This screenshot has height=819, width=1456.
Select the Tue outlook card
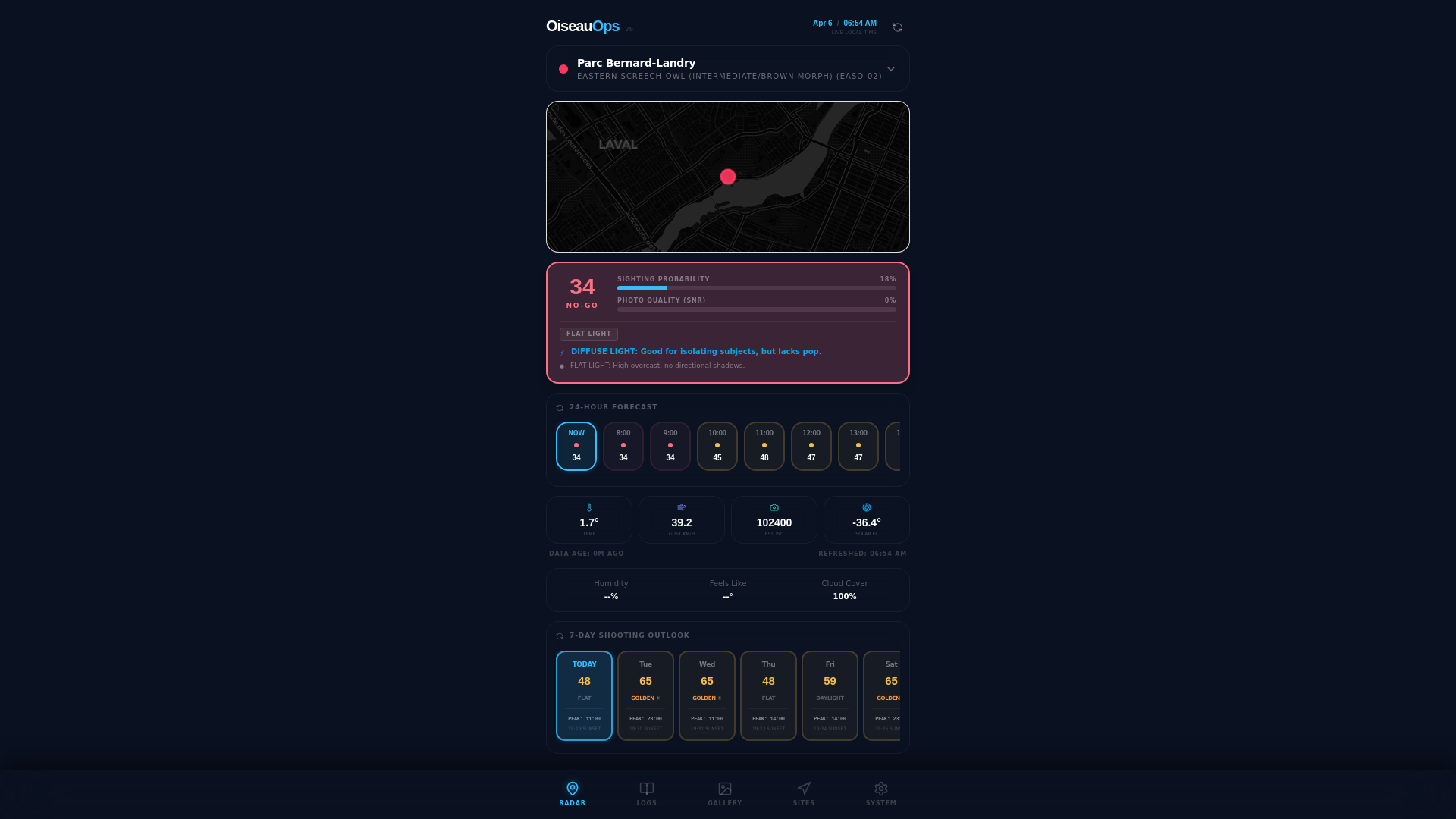[645, 695]
